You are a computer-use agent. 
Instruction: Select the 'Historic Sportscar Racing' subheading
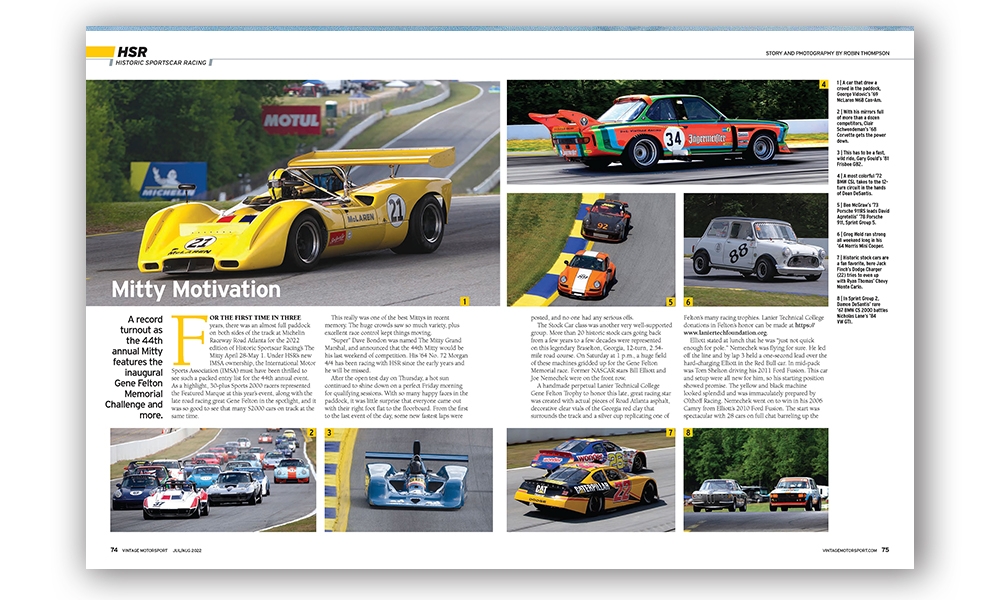pyautogui.click(x=161, y=62)
